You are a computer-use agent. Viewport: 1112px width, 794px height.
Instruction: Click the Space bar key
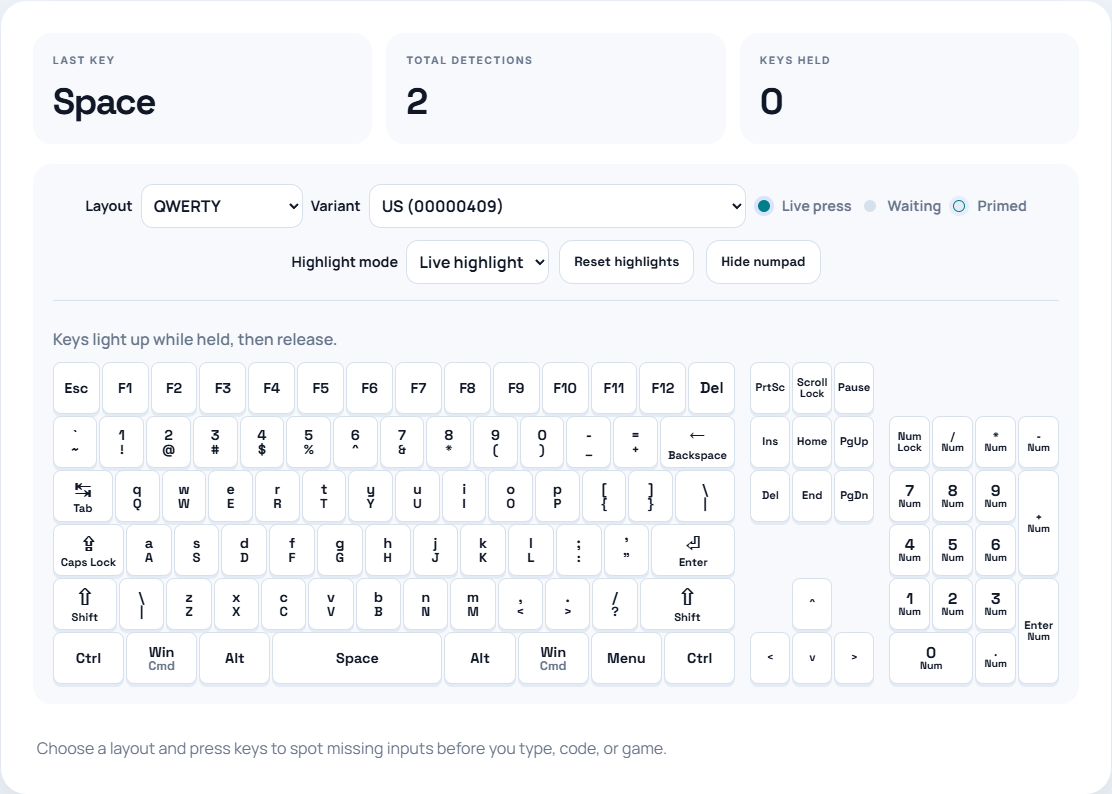(357, 659)
